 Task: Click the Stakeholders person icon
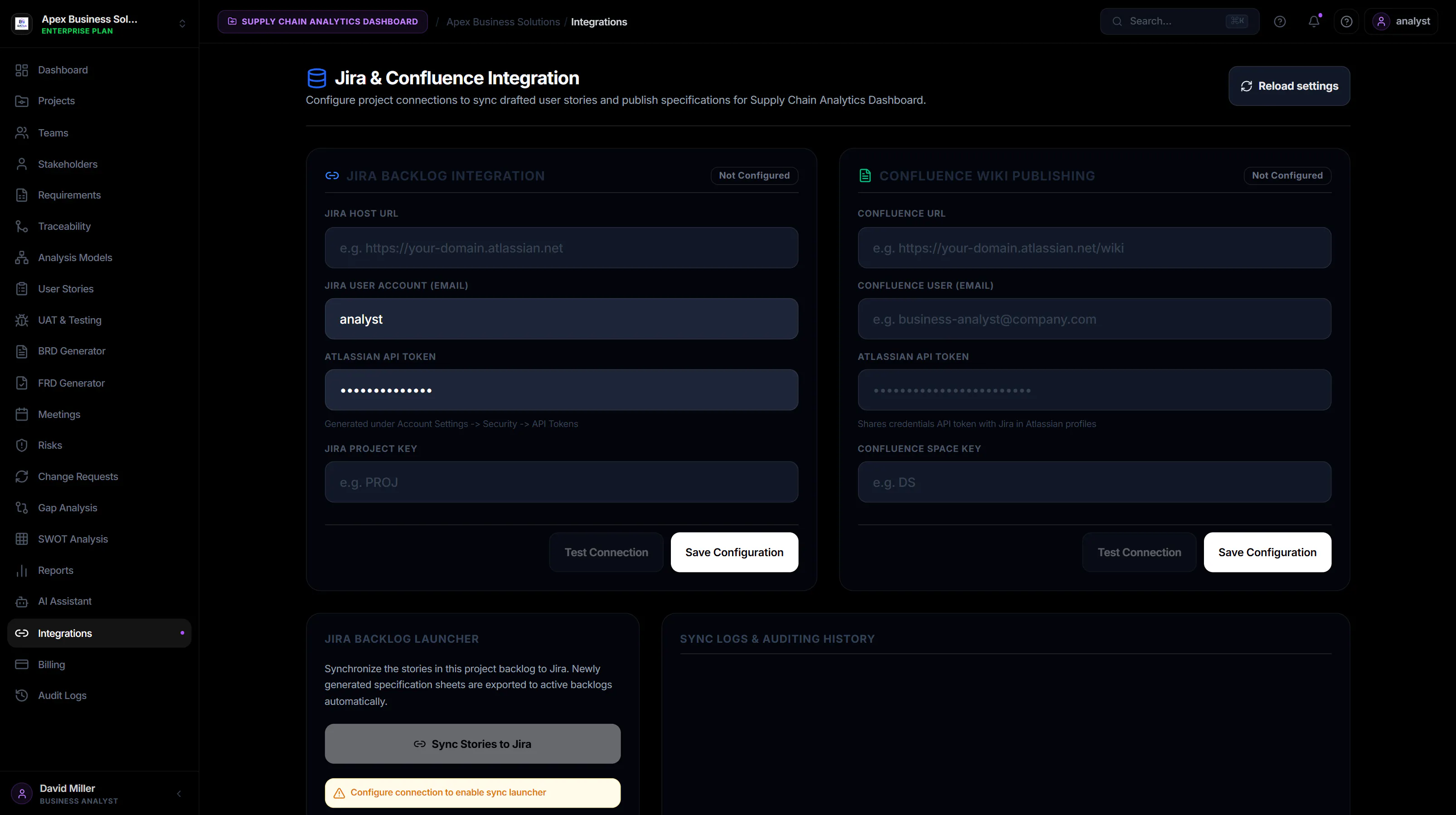coord(21,164)
